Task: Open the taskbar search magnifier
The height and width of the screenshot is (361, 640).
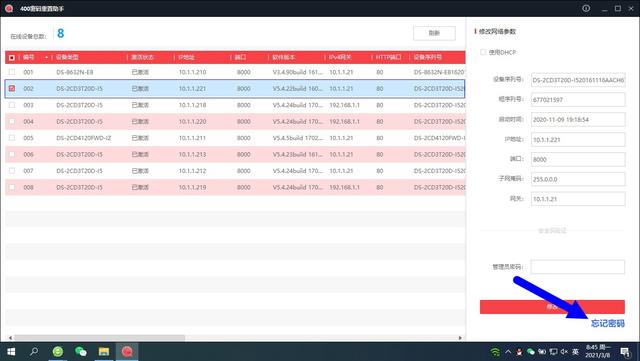Action: point(34,352)
